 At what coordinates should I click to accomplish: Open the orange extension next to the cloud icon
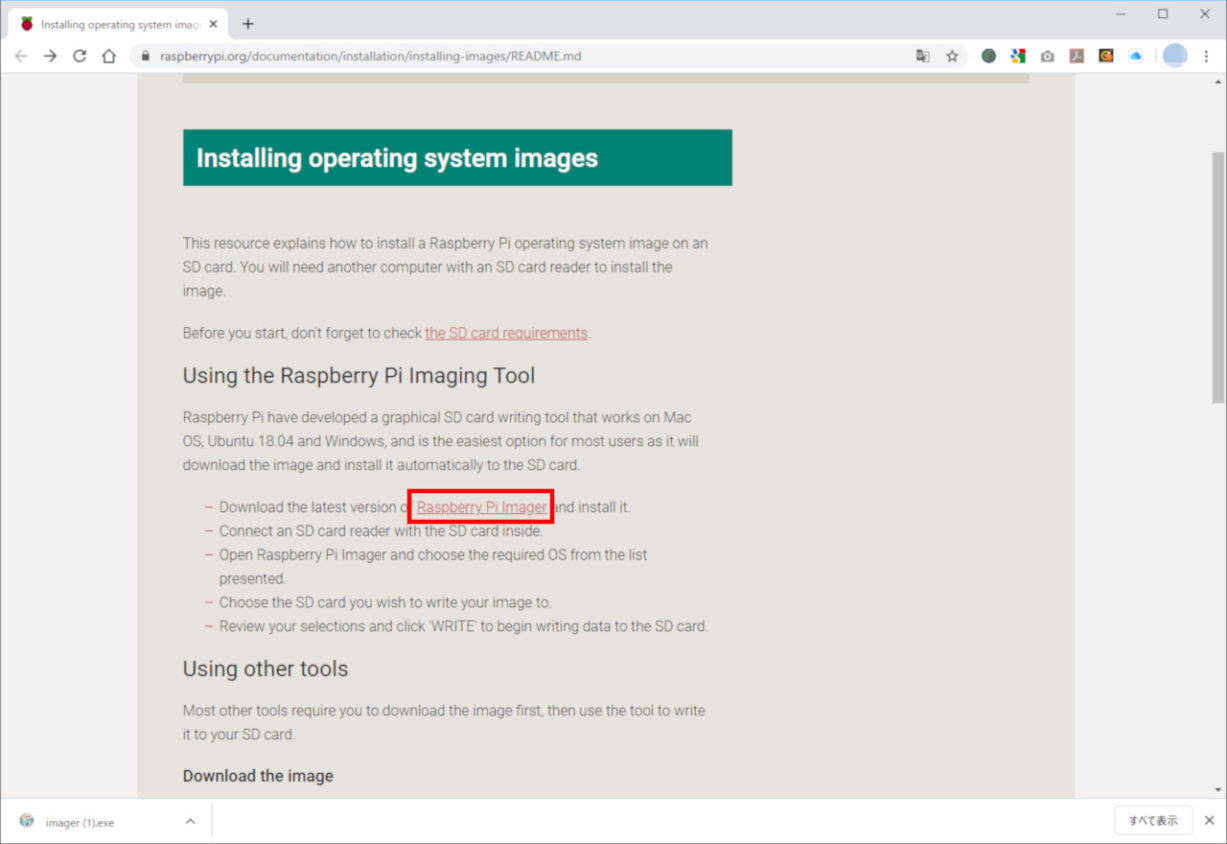click(x=1106, y=56)
